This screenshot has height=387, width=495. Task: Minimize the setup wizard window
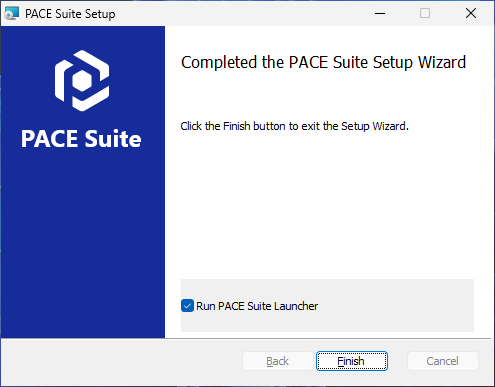(x=380, y=13)
